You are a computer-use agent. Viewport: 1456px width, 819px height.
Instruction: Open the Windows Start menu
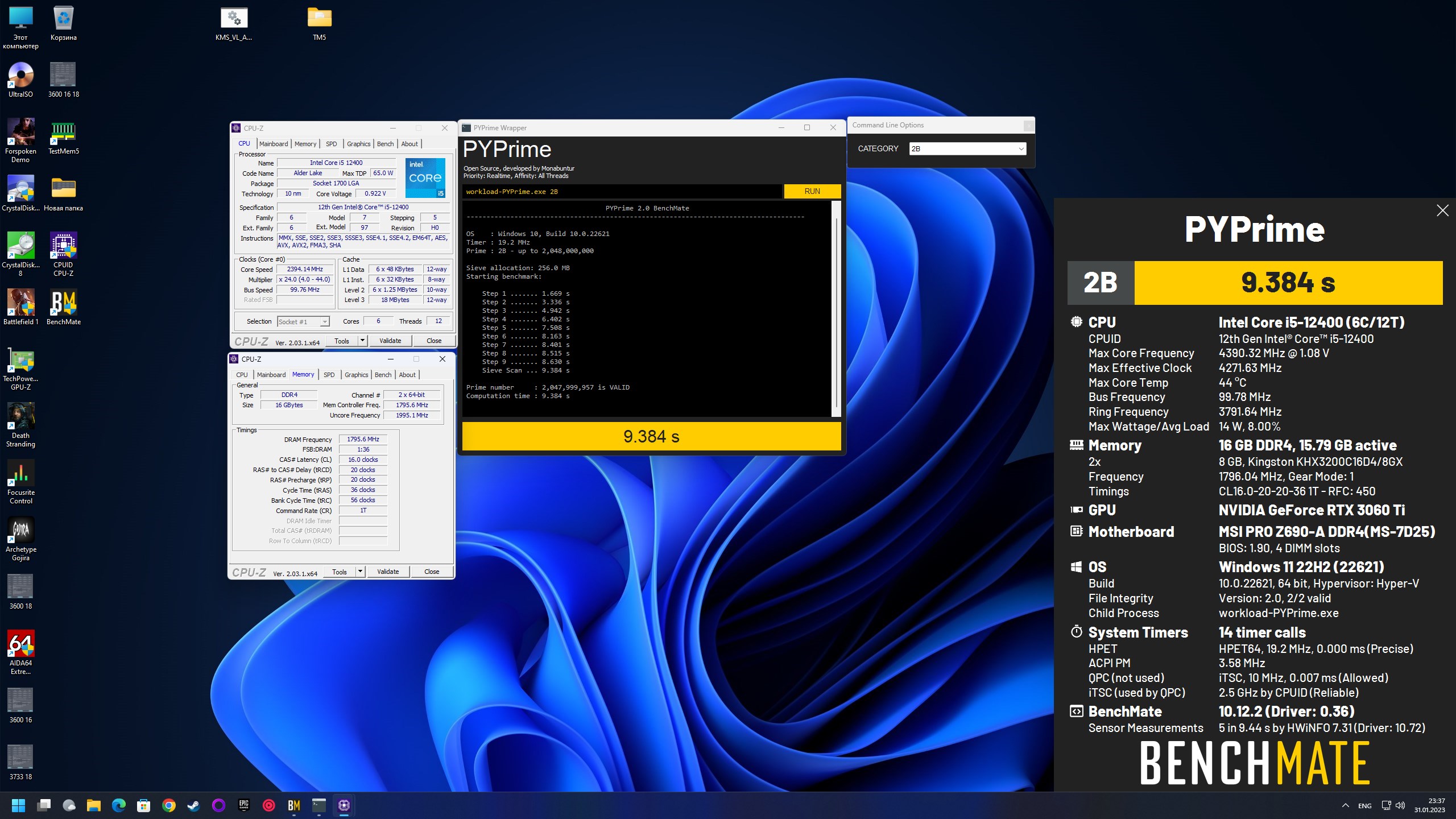(x=19, y=805)
